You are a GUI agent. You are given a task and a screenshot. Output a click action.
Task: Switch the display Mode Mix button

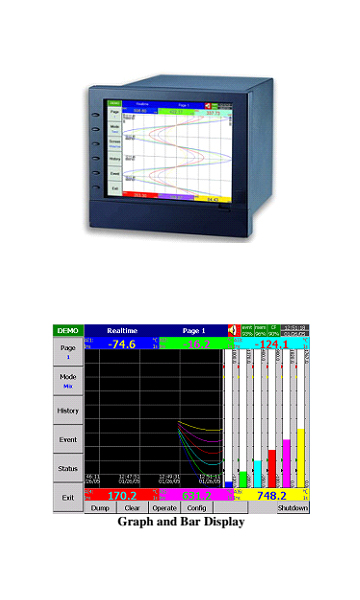(68, 381)
